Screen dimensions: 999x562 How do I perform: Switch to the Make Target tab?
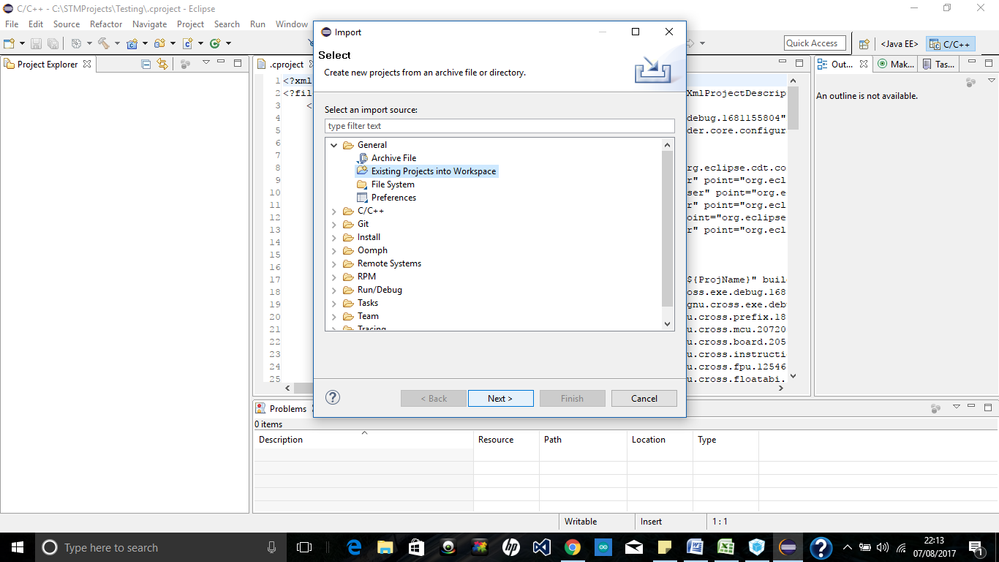pyautogui.click(x=896, y=64)
